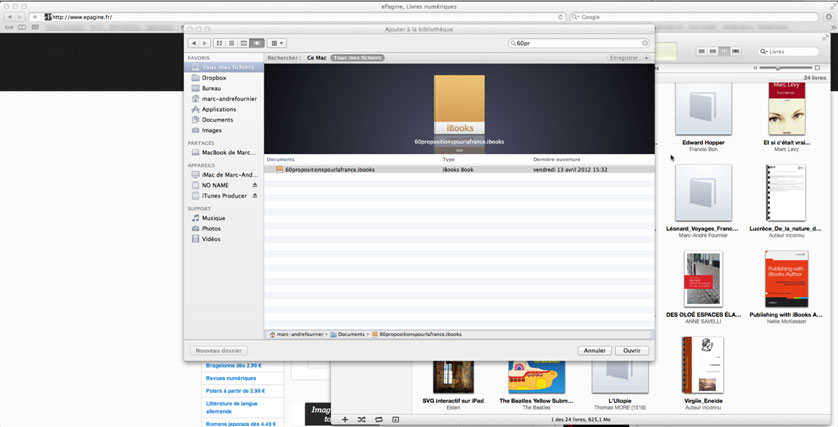Switch file dialog to icon view

pyautogui.click(x=219, y=43)
